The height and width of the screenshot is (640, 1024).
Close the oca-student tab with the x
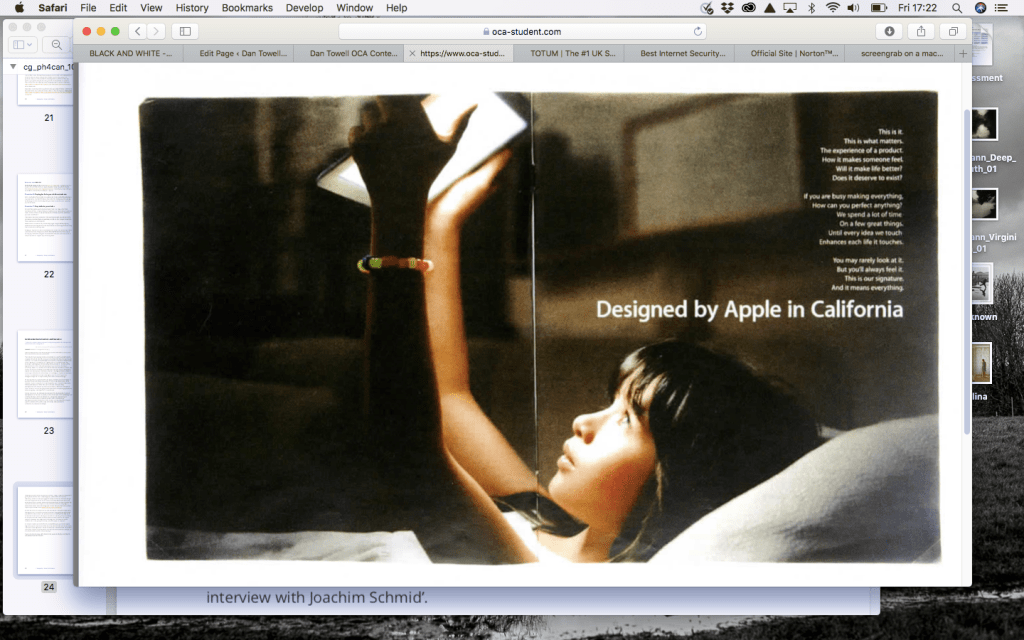(412, 54)
